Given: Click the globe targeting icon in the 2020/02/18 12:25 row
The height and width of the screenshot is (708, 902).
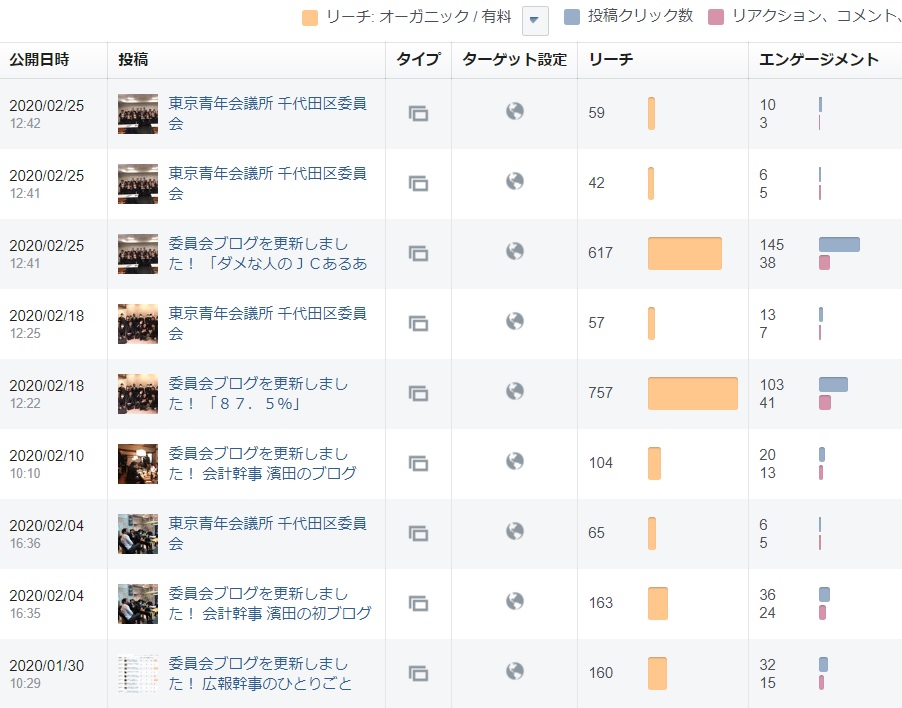Looking at the screenshot, I should click(515, 321).
